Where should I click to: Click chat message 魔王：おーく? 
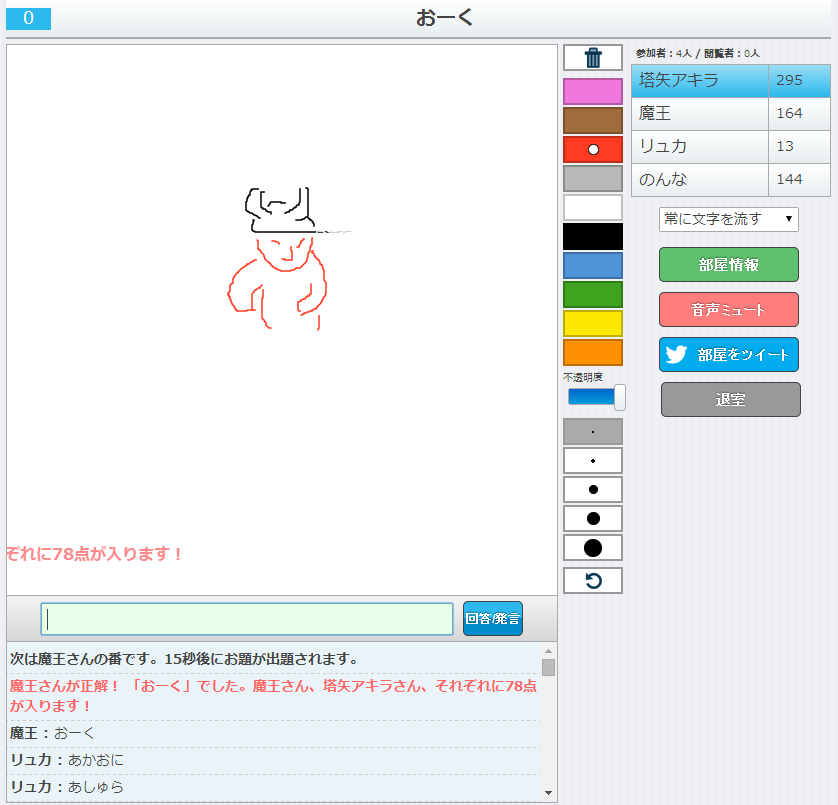(52, 733)
